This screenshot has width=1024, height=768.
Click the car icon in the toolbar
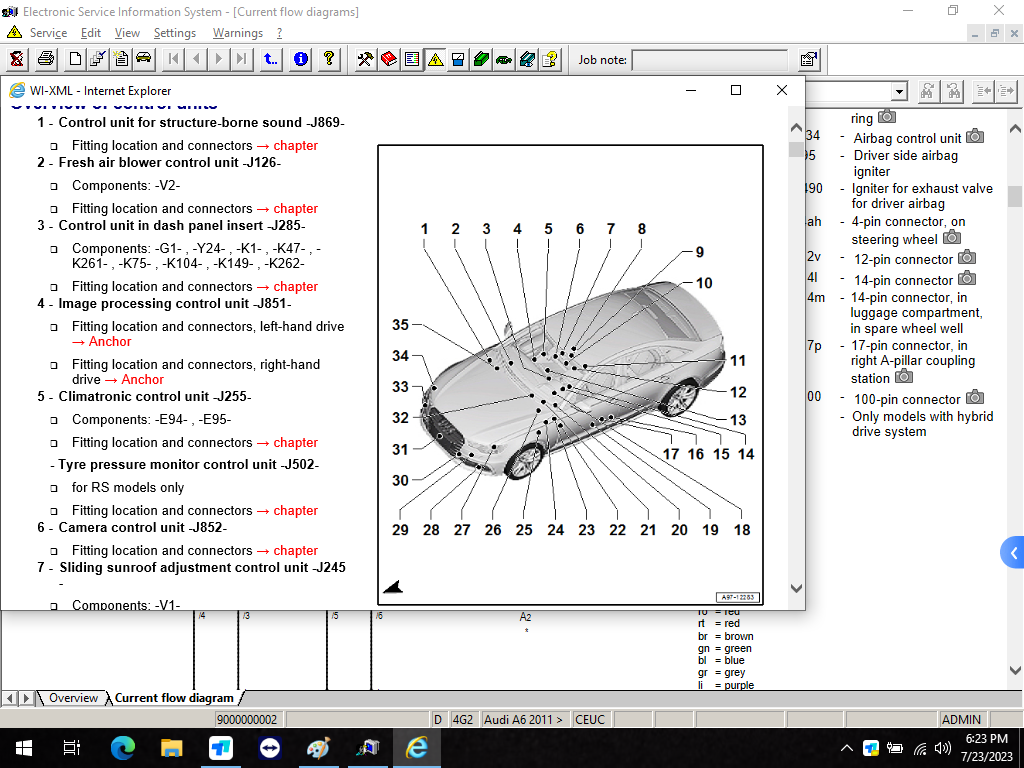[x=143, y=59]
